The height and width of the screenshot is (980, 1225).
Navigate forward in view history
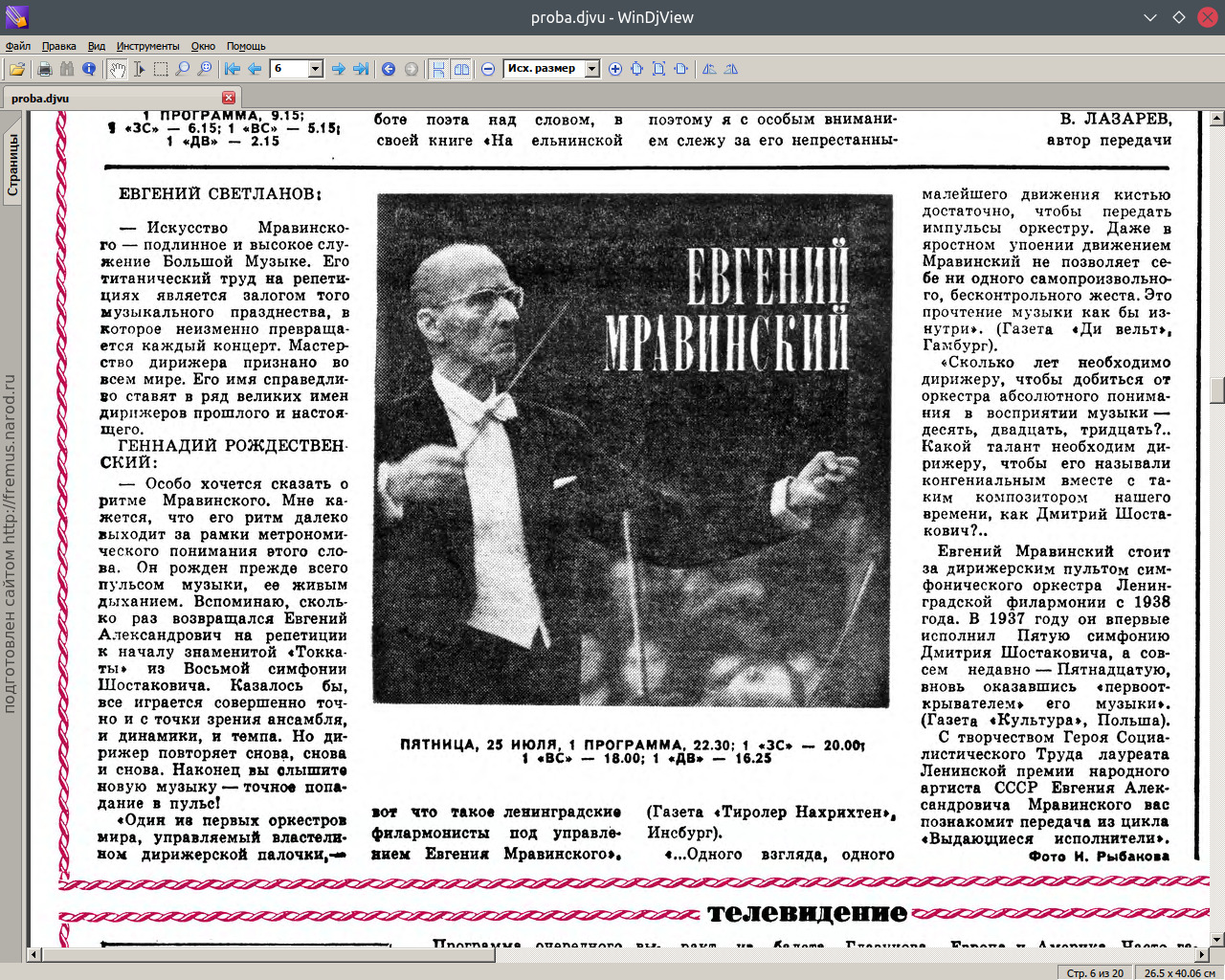coord(412,69)
